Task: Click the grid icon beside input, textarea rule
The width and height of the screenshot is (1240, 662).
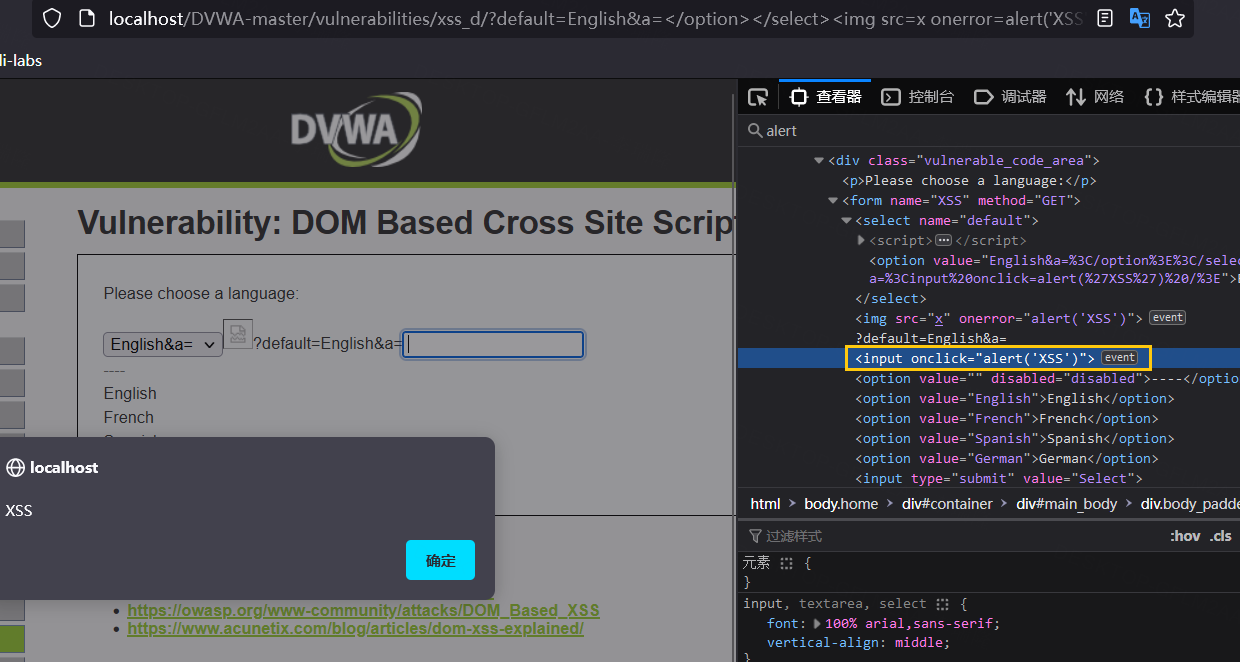Action: point(942,604)
